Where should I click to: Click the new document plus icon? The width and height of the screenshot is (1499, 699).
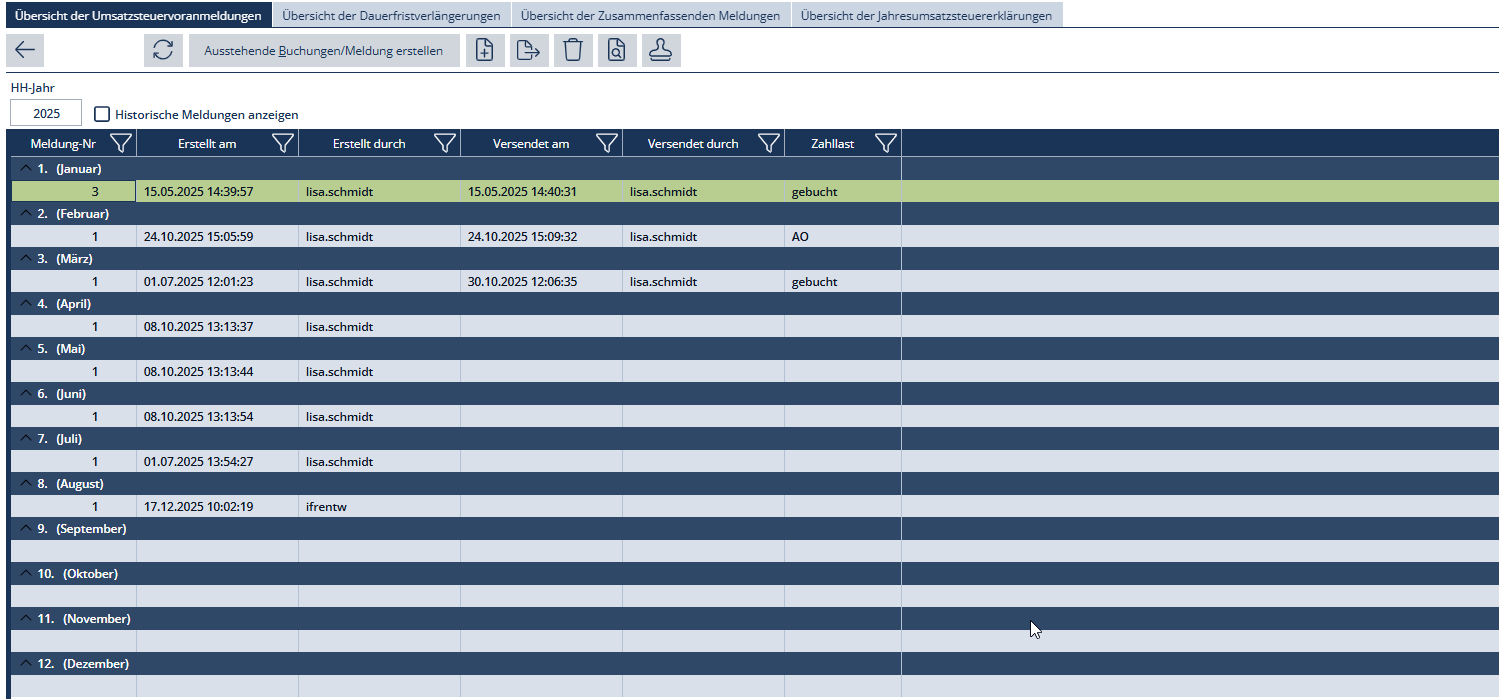point(485,51)
